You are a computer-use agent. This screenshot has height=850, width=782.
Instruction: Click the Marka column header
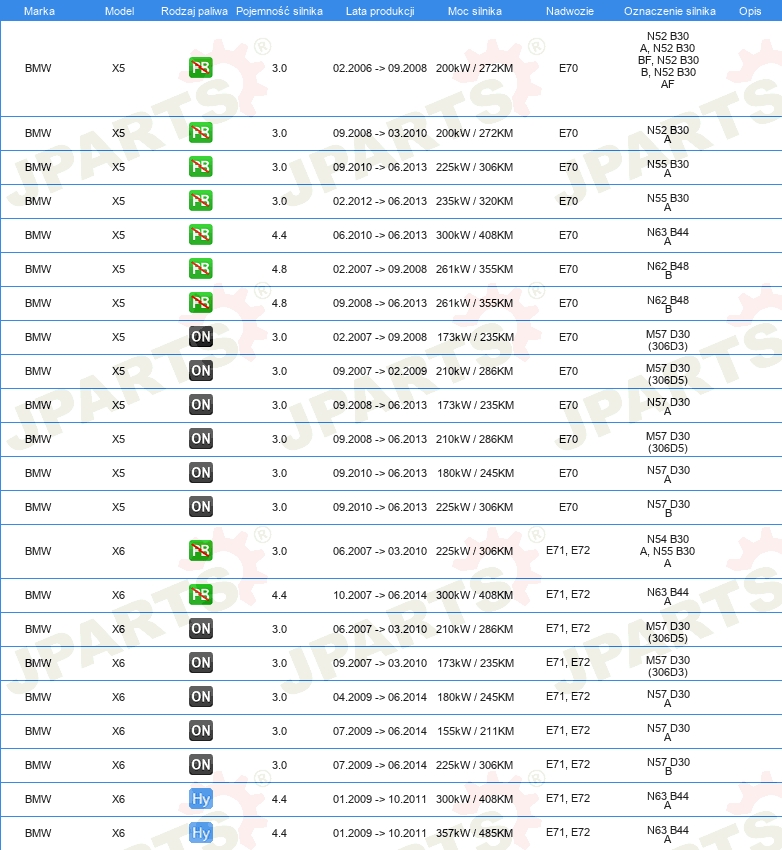coord(39,11)
